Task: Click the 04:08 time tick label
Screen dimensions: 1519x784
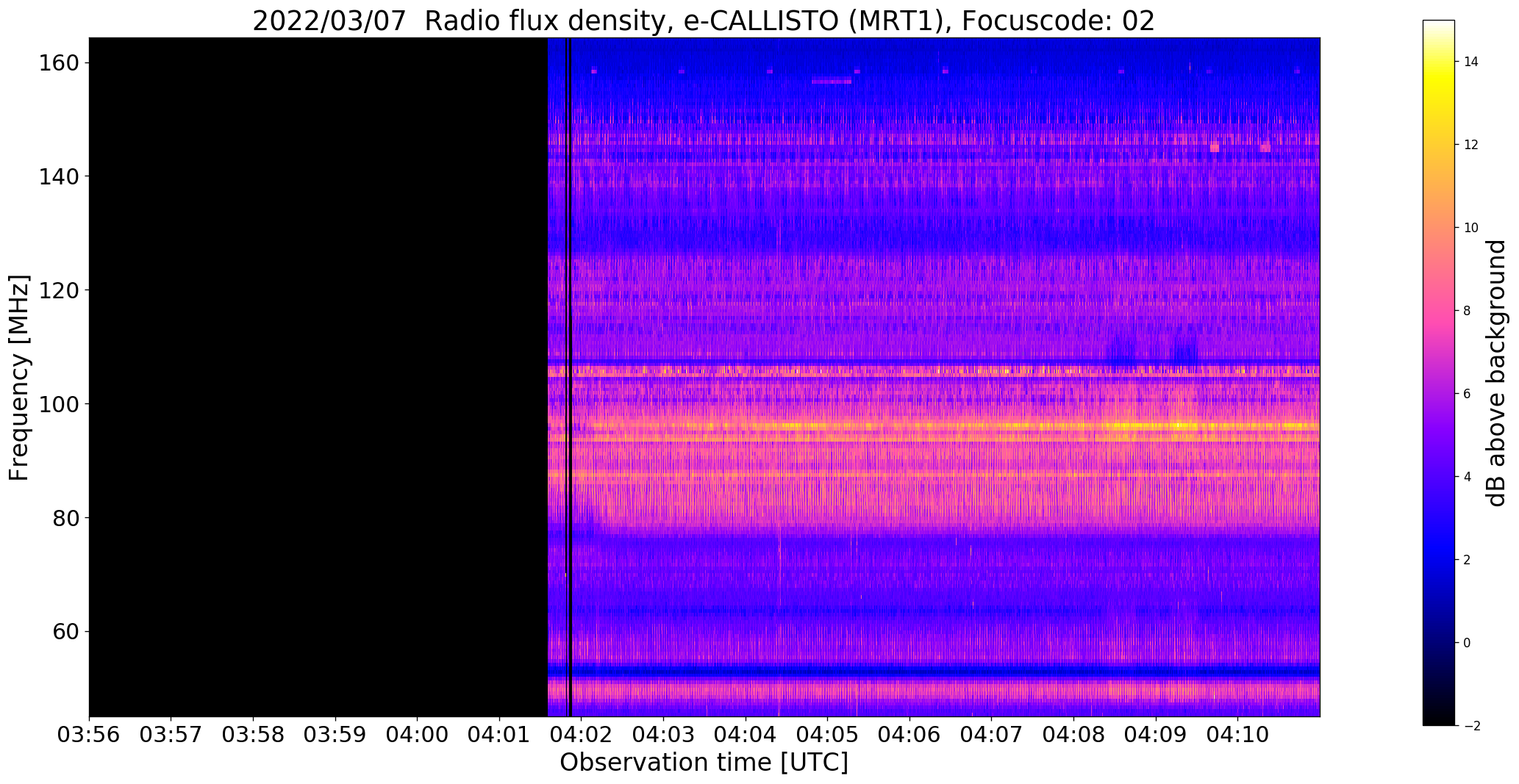Action: pos(1073,734)
